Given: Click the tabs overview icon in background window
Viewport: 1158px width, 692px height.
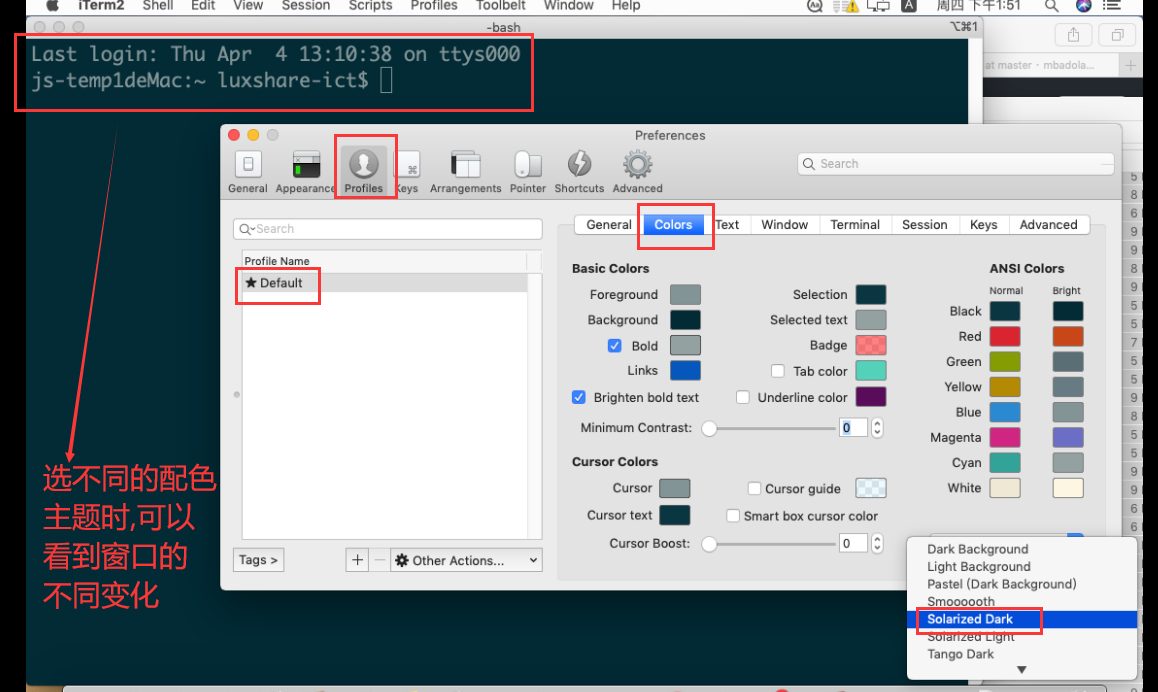Looking at the screenshot, I should (x=1117, y=35).
